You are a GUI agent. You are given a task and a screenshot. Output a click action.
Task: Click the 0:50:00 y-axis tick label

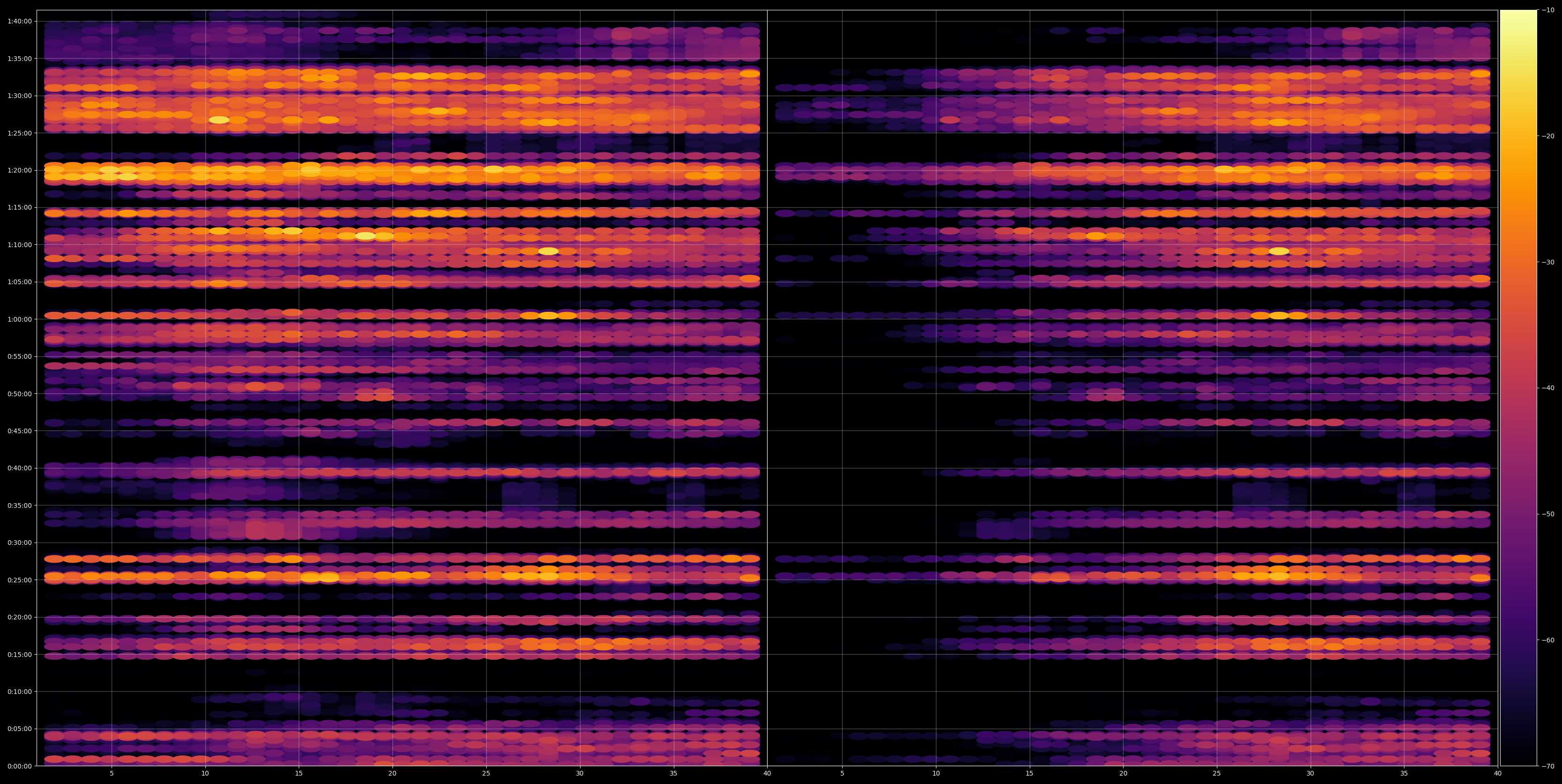pyautogui.click(x=19, y=393)
